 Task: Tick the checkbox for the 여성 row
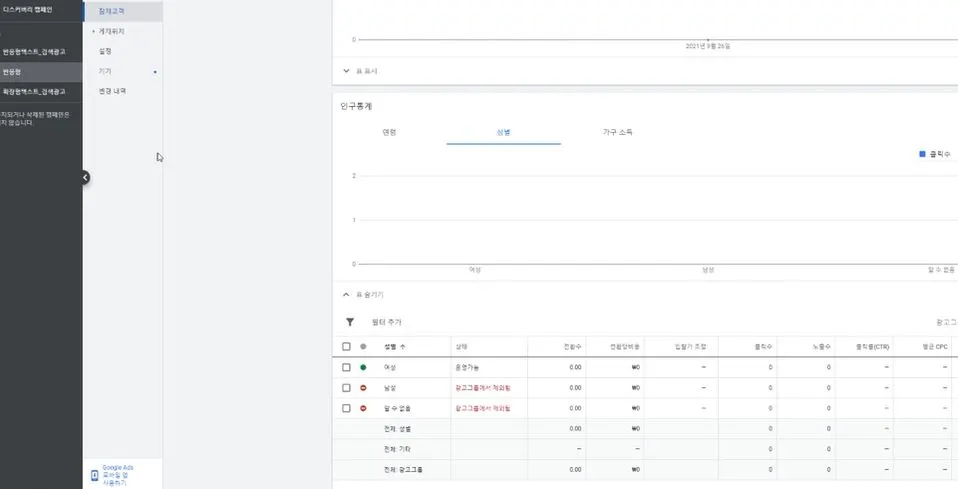click(346, 367)
